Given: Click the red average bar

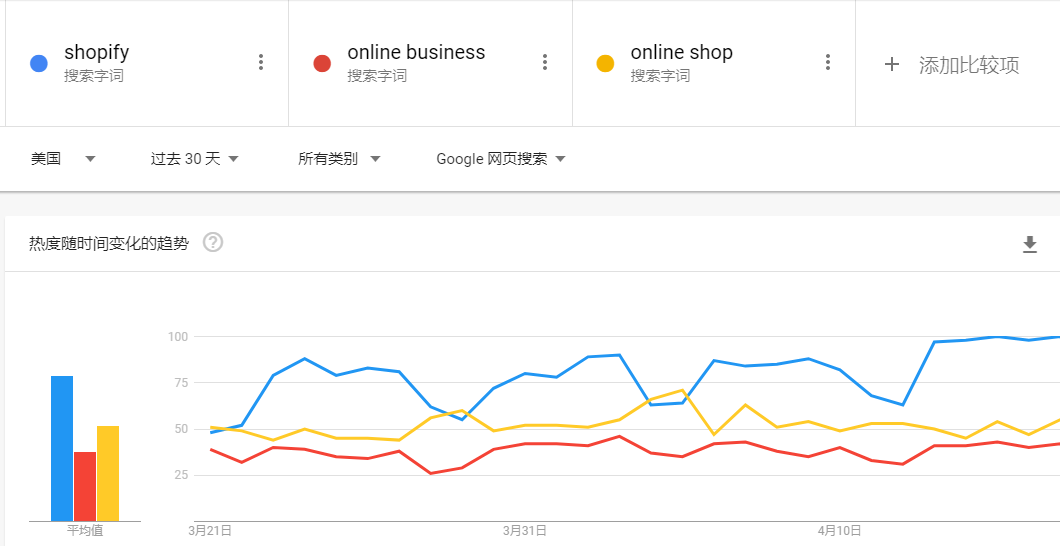Looking at the screenshot, I should (x=85, y=487).
